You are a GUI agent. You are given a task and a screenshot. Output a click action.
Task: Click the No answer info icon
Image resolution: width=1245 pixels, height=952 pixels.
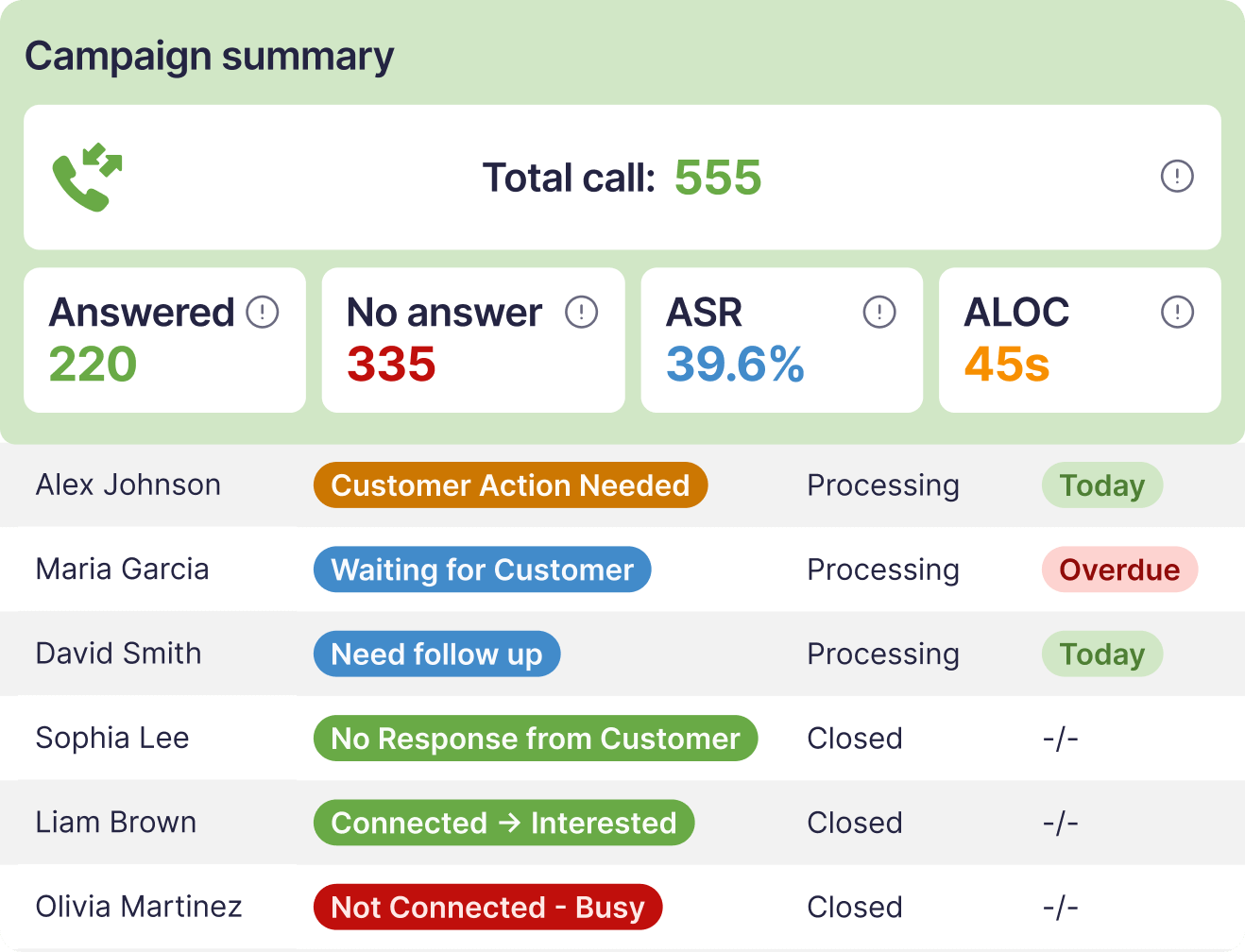(582, 311)
